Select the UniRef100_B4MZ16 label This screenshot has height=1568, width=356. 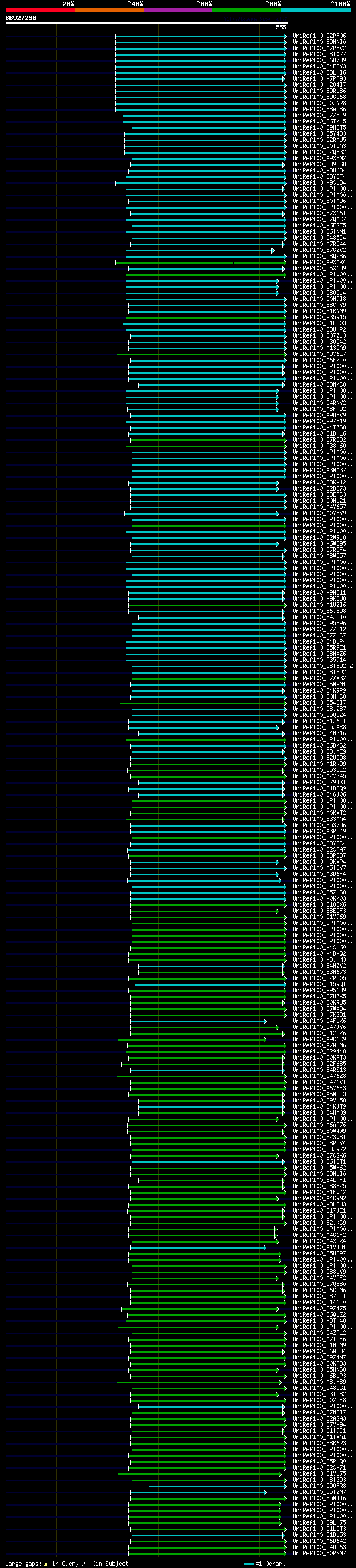(x=319, y=733)
